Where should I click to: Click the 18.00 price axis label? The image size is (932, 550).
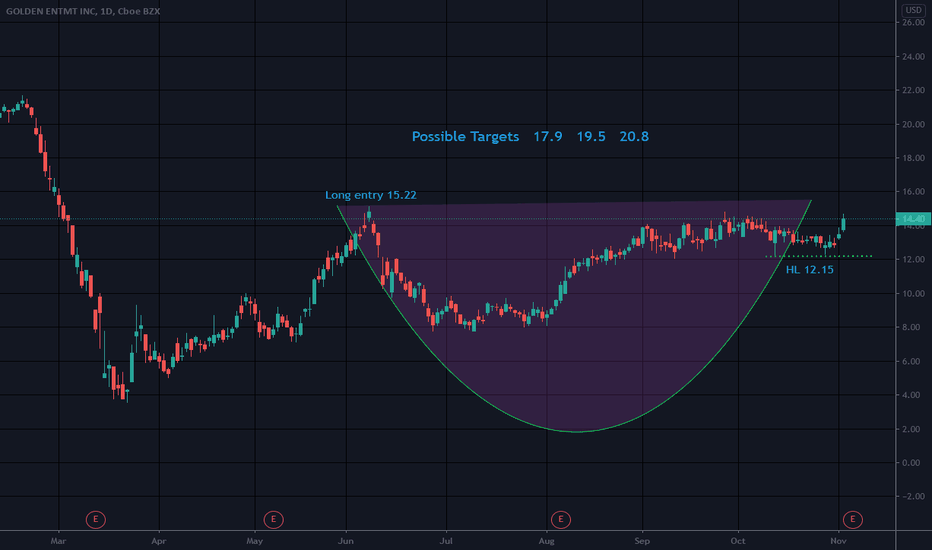click(x=914, y=158)
